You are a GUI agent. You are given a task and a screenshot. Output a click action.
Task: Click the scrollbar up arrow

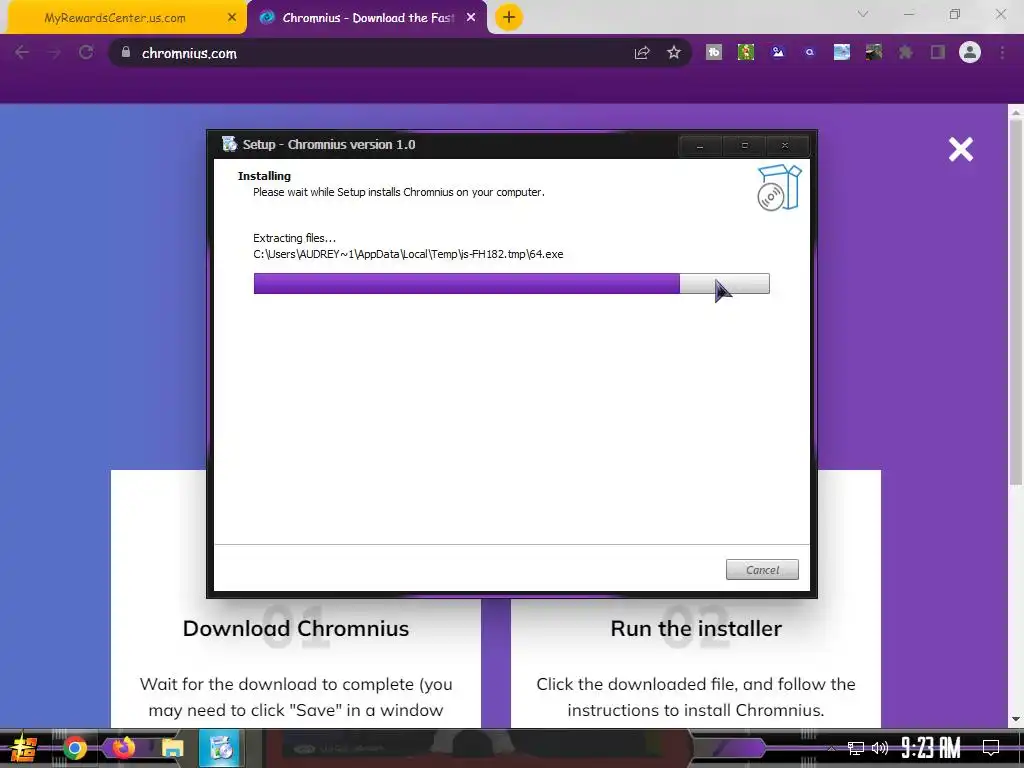click(x=1016, y=112)
